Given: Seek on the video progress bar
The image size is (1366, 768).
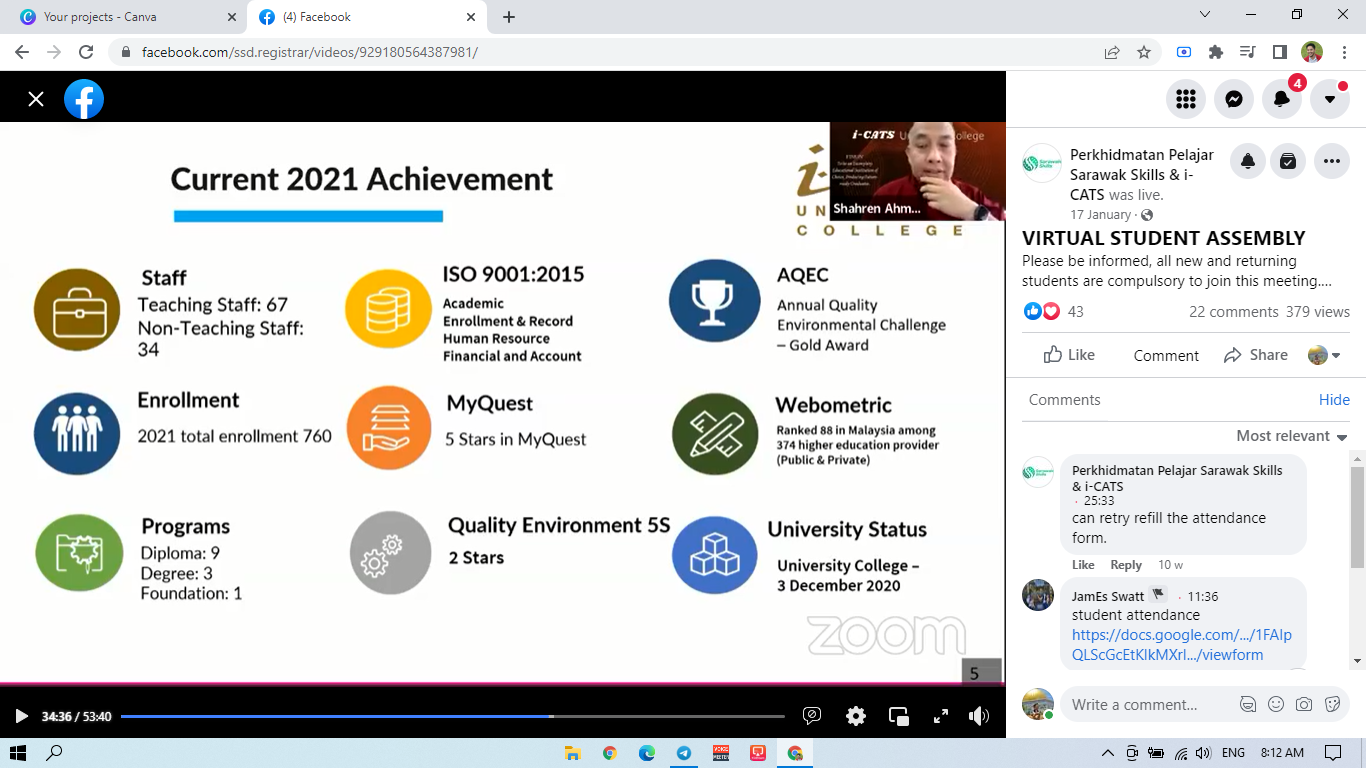Looking at the screenshot, I should (x=452, y=716).
